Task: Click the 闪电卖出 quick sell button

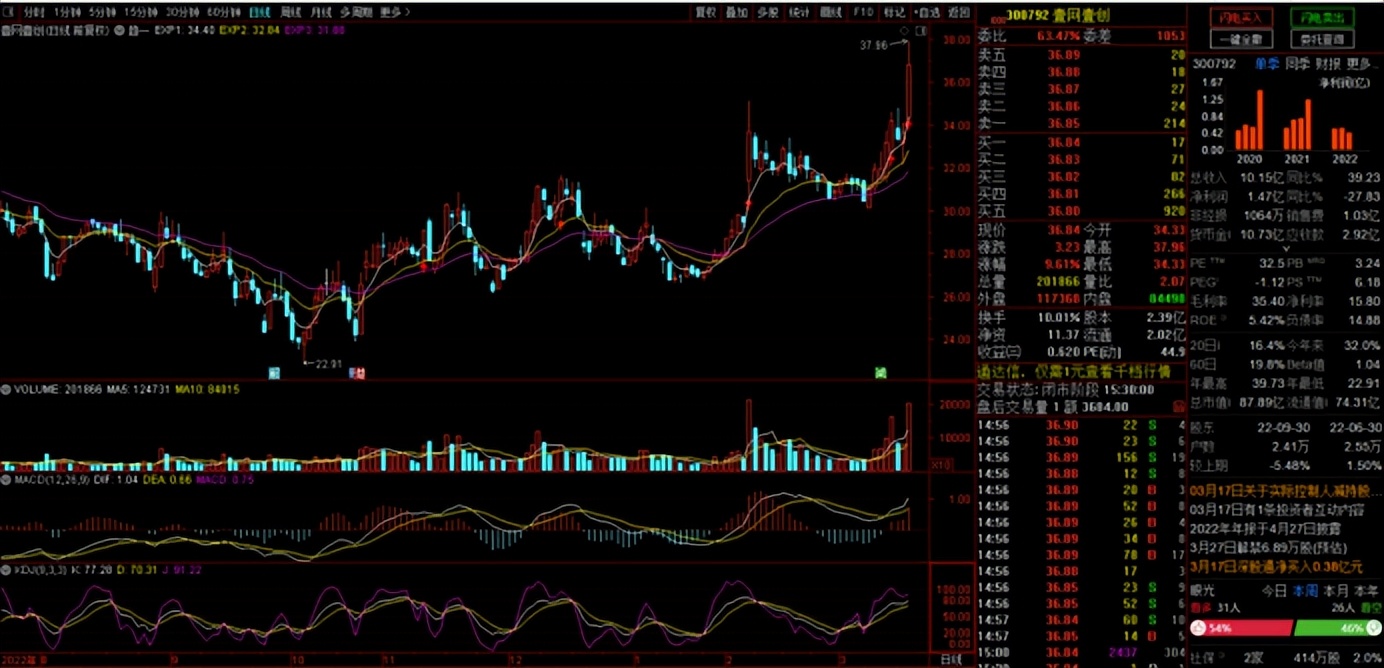Action: [x=1322, y=17]
